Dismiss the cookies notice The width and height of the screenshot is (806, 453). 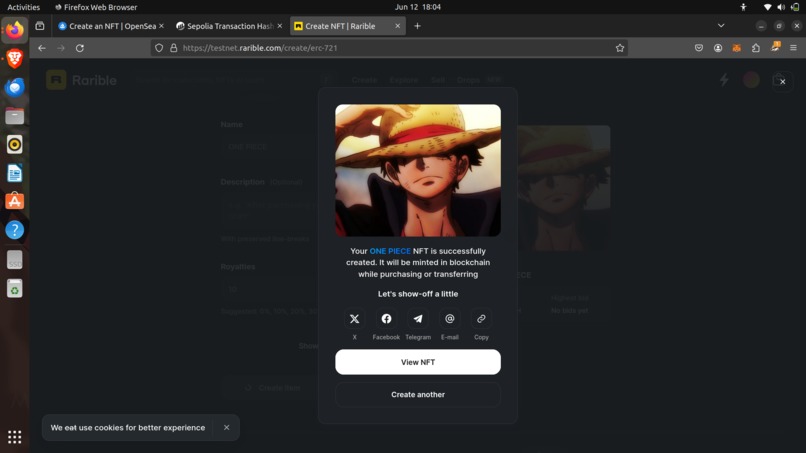[226, 427]
